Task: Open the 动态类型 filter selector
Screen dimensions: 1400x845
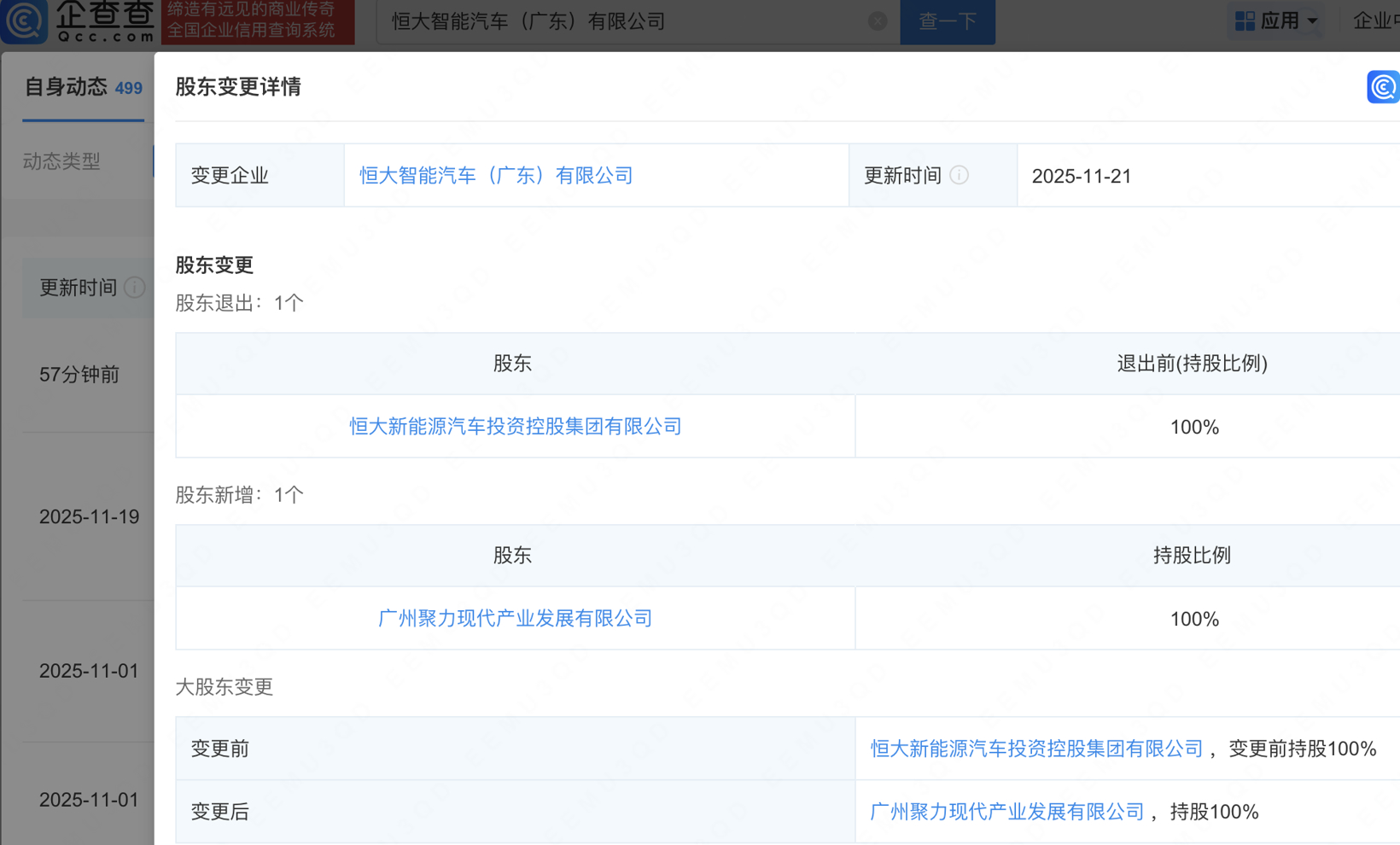Action: pos(60,161)
